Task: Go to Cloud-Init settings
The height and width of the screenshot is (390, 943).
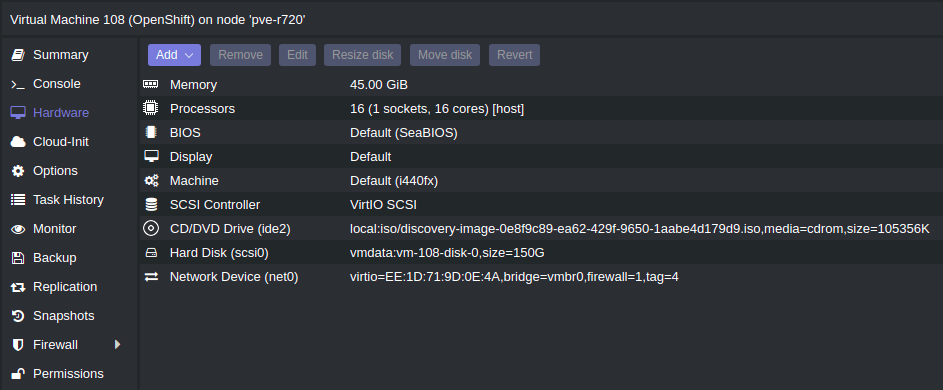Action: tap(61, 141)
